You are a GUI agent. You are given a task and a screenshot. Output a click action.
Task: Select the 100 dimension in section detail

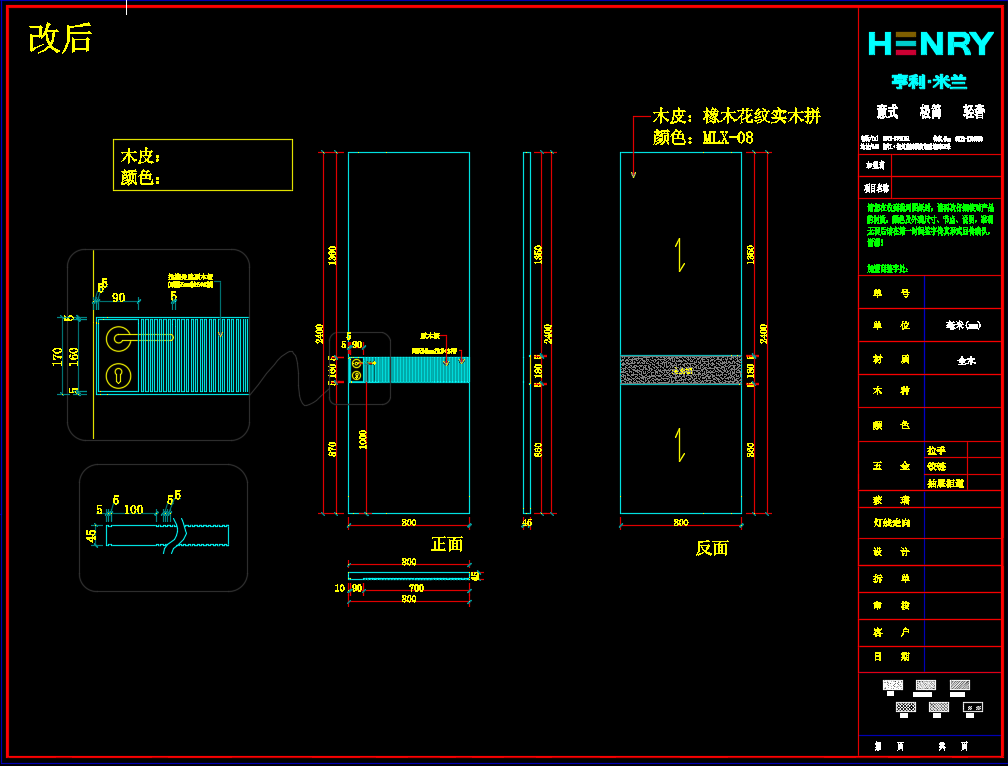(x=133, y=509)
